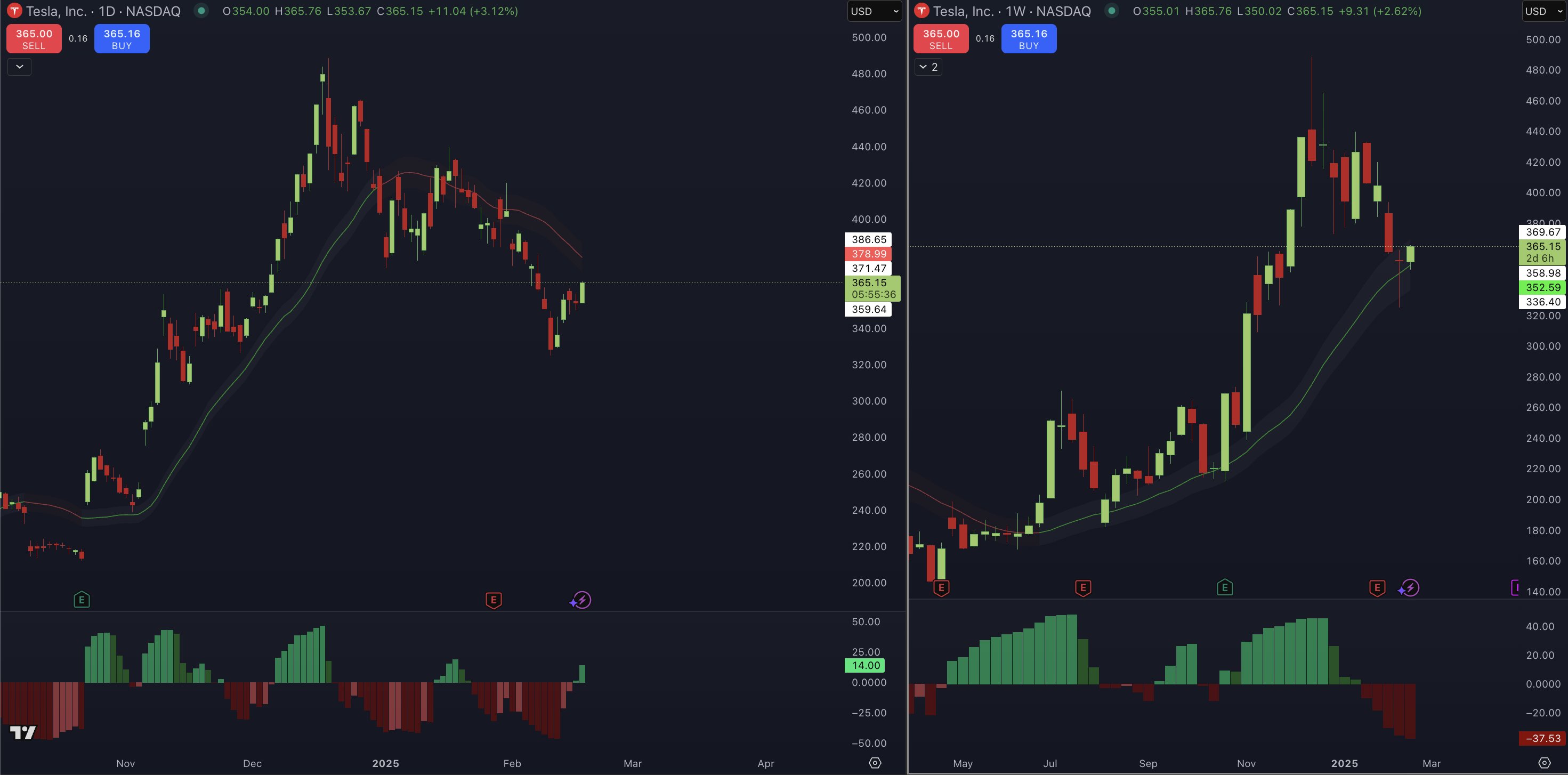This screenshot has height=775, width=1568.
Task: Click the purple lightning event icon on weekly chart
Action: (x=1410, y=588)
